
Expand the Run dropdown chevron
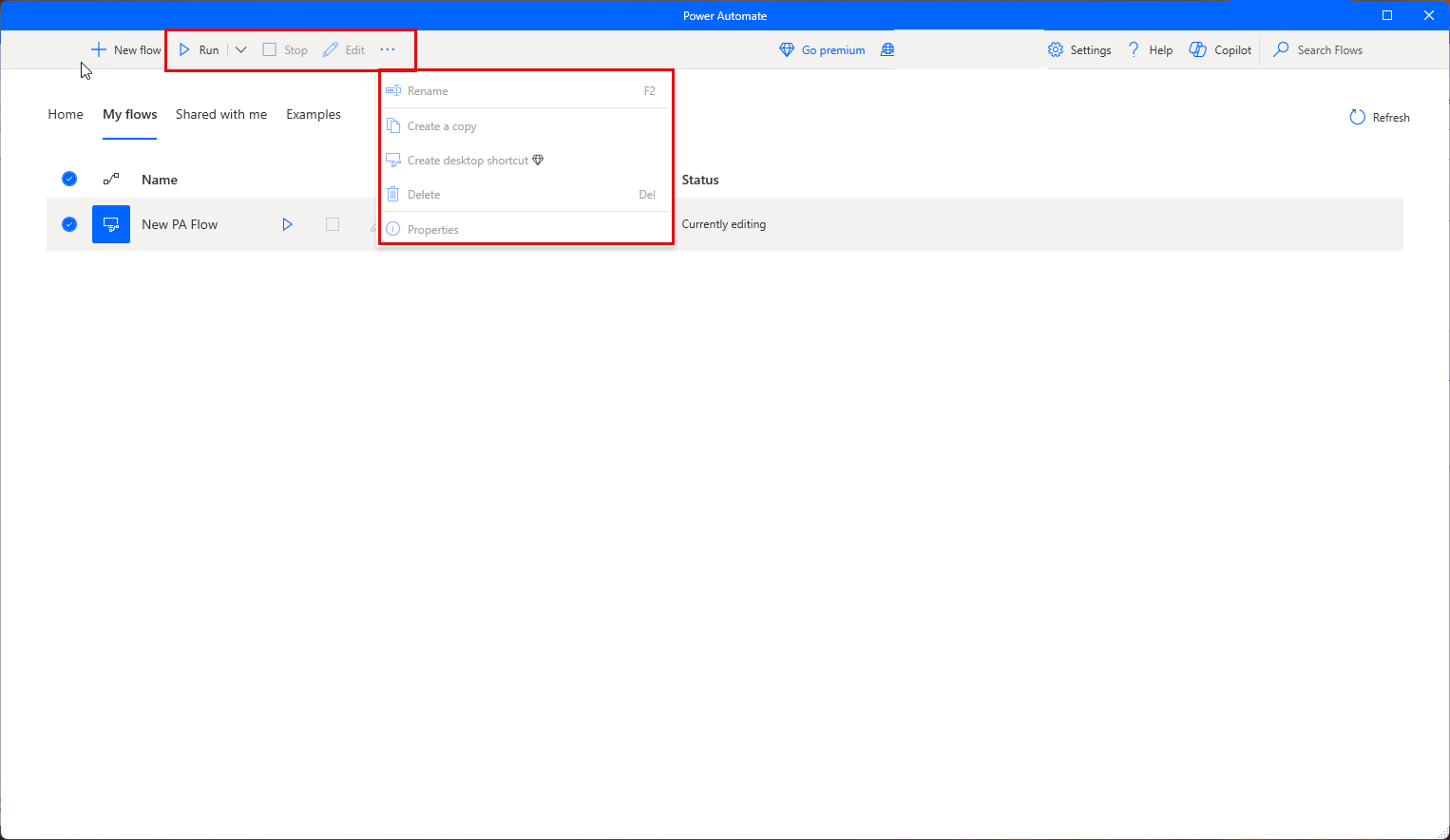[241, 50]
